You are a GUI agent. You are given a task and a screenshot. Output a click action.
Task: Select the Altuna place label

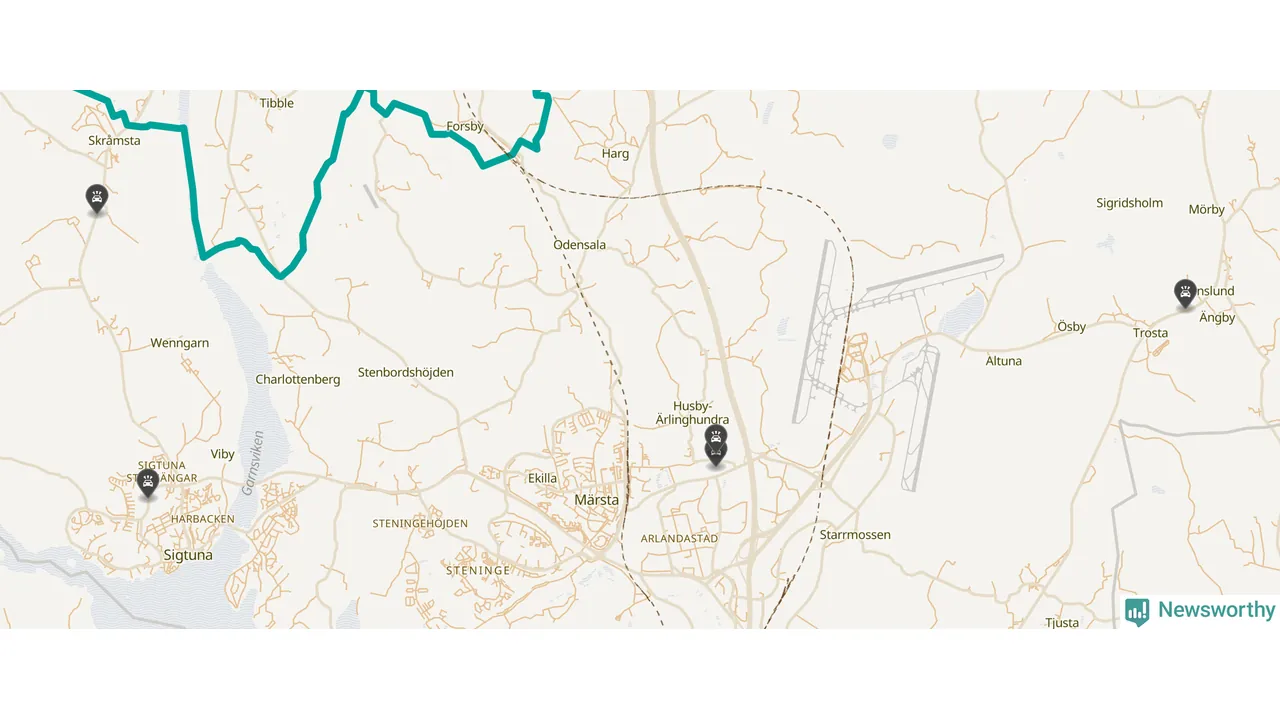(1004, 361)
